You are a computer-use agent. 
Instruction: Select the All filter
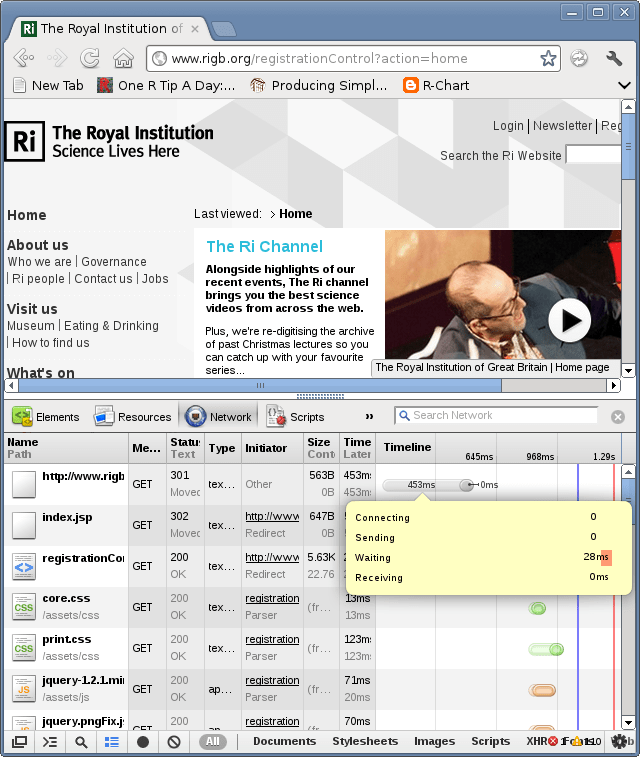tap(213, 742)
